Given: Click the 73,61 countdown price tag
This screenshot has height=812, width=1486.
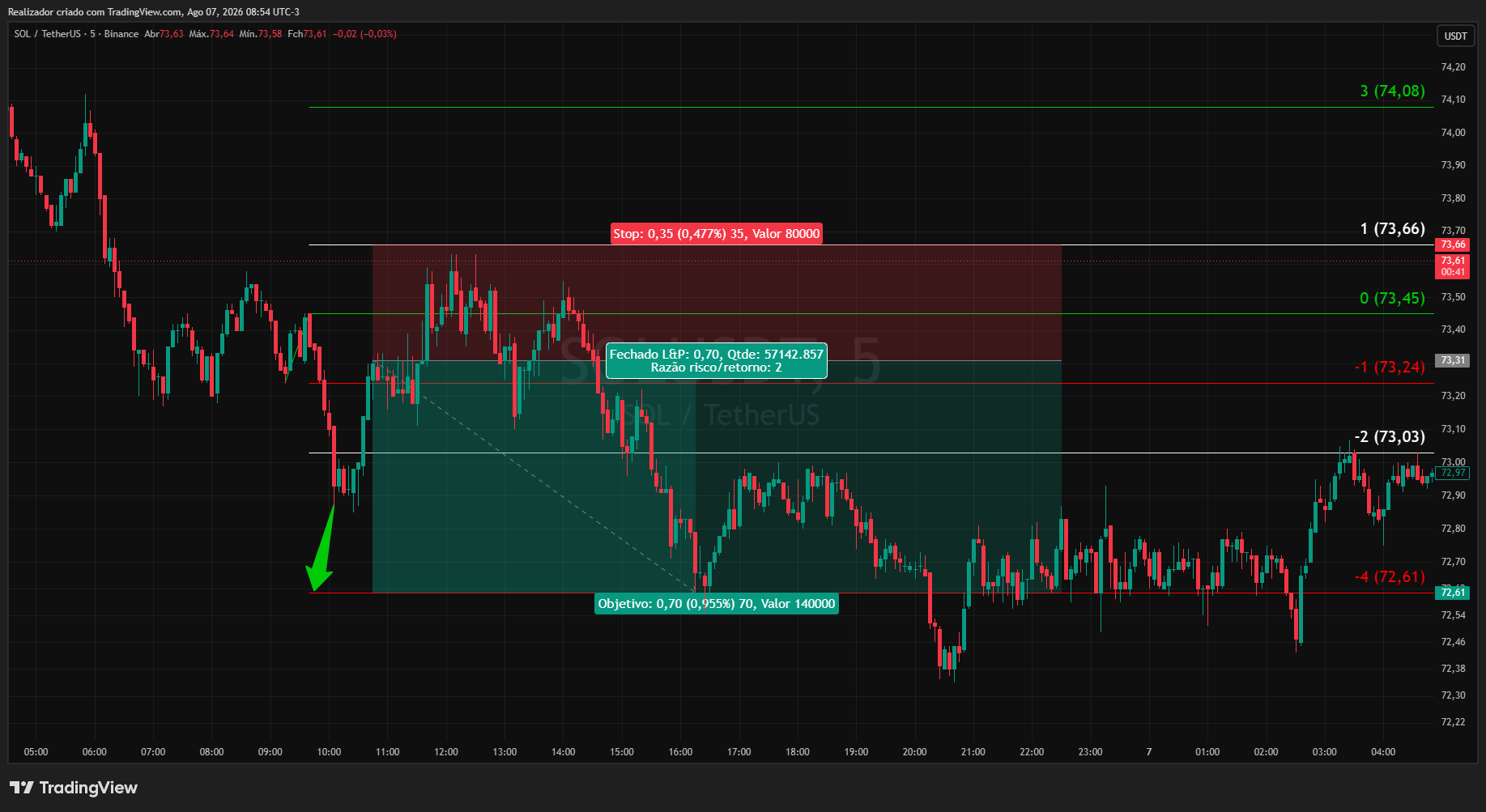Looking at the screenshot, I should (1454, 266).
